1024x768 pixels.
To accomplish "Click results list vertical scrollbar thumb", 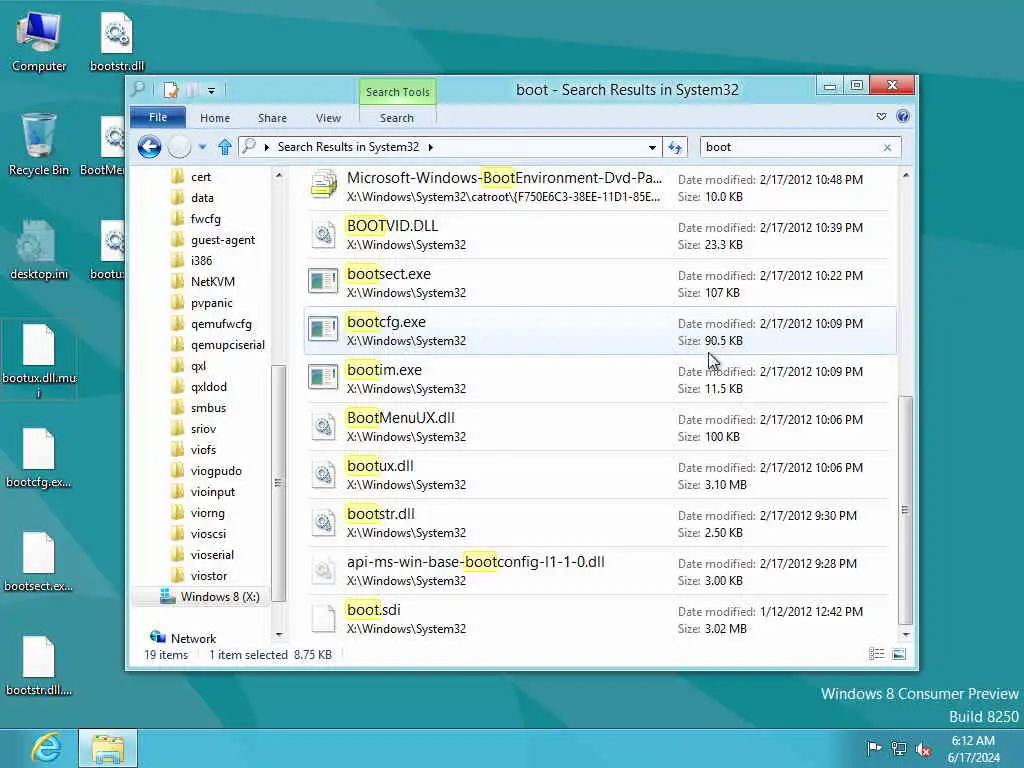I will (x=905, y=509).
